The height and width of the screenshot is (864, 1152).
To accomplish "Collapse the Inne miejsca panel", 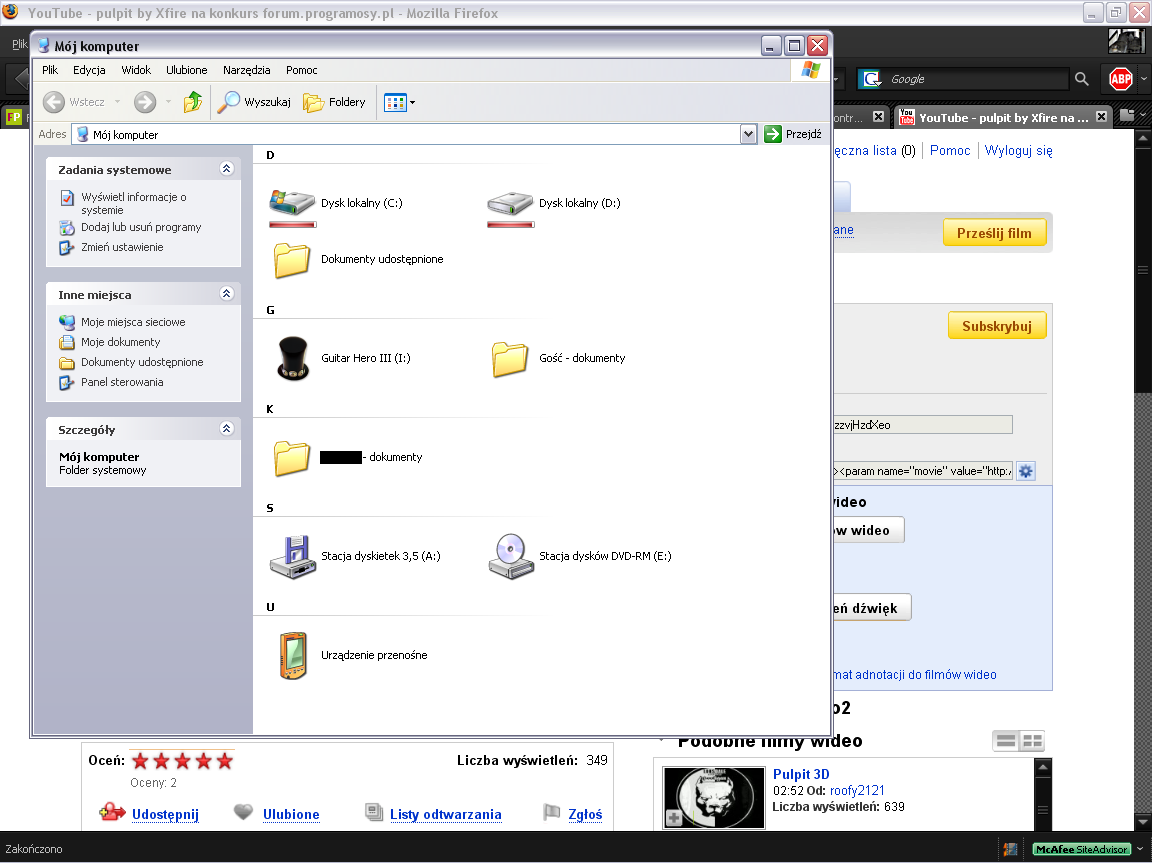I will pyautogui.click(x=226, y=294).
